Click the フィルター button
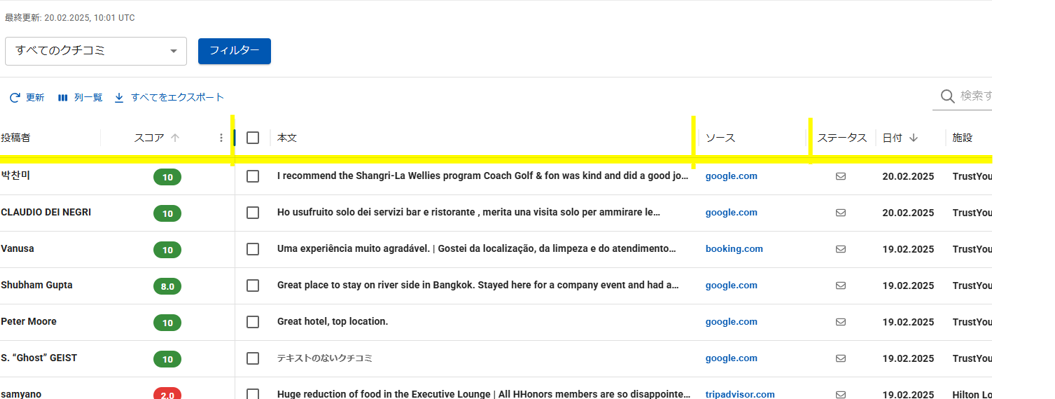This screenshot has height=399, width=1055. (234, 51)
